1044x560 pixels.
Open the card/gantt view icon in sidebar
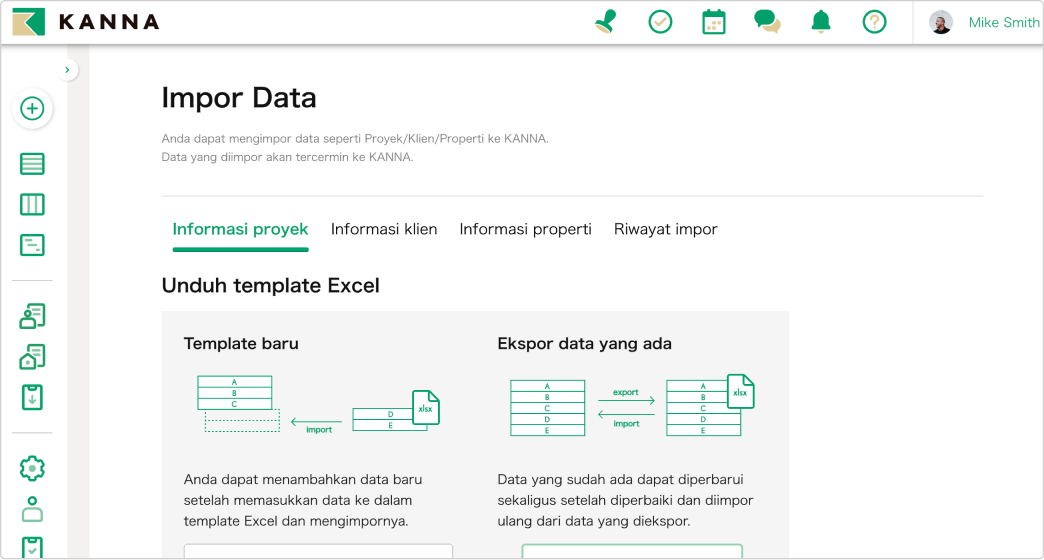pyautogui.click(x=32, y=245)
